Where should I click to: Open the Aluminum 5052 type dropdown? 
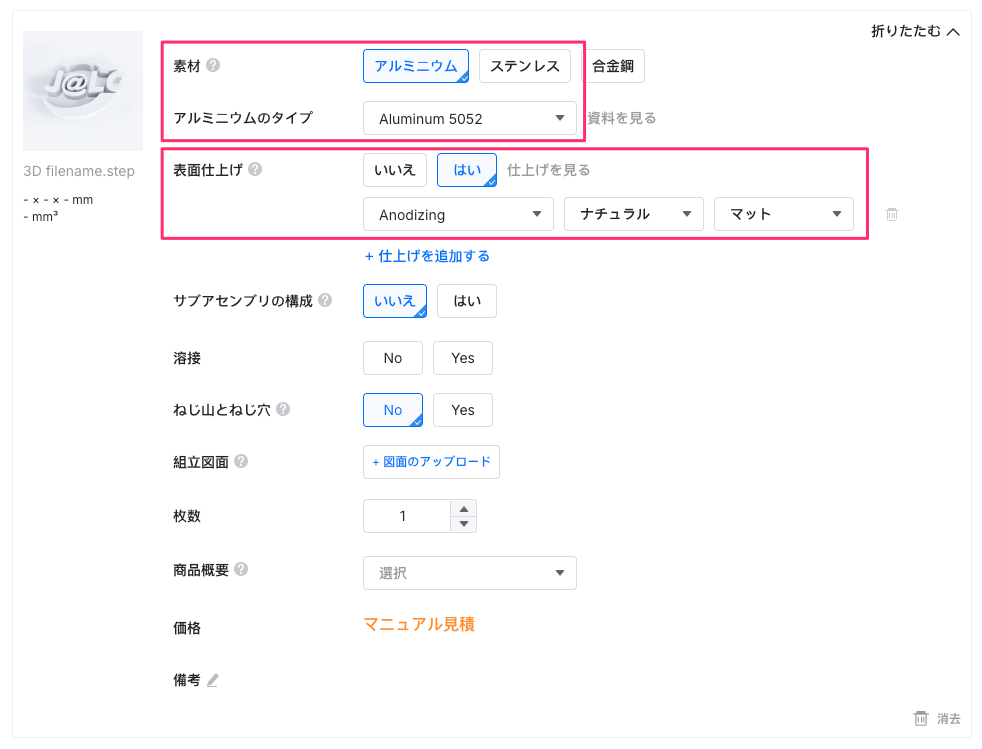(469, 118)
